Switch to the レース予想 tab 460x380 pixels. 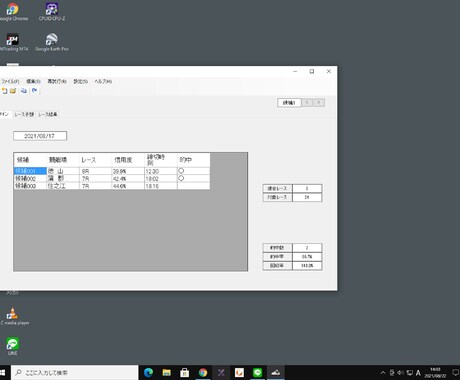click(x=24, y=114)
